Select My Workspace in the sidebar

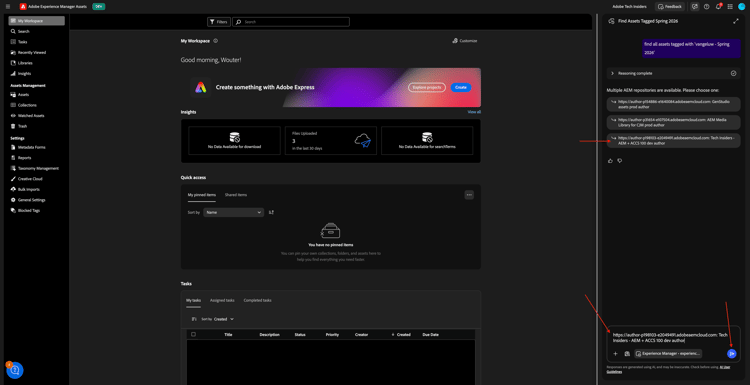(x=36, y=21)
